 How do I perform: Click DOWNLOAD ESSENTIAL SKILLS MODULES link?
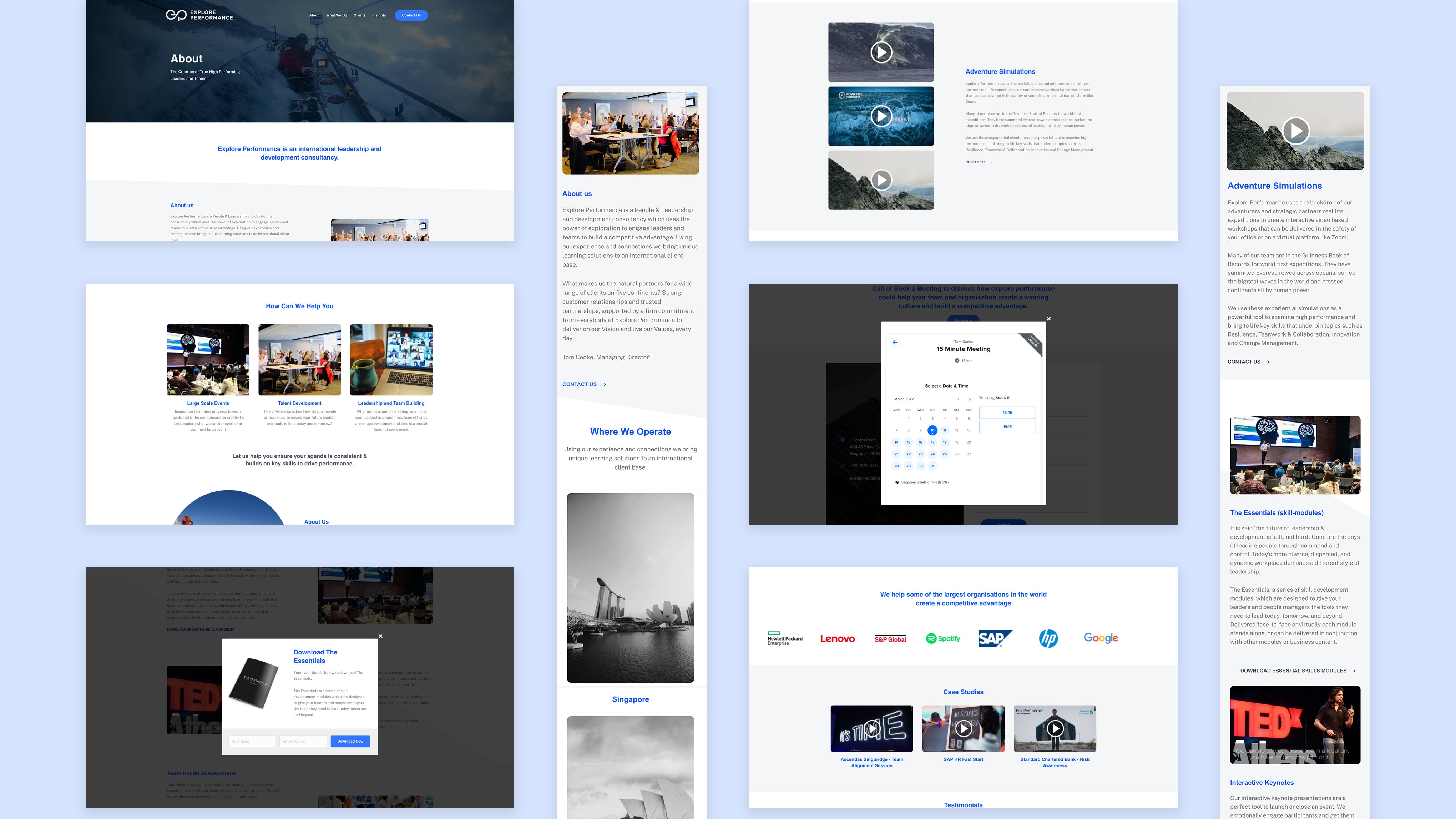[x=1290, y=670]
